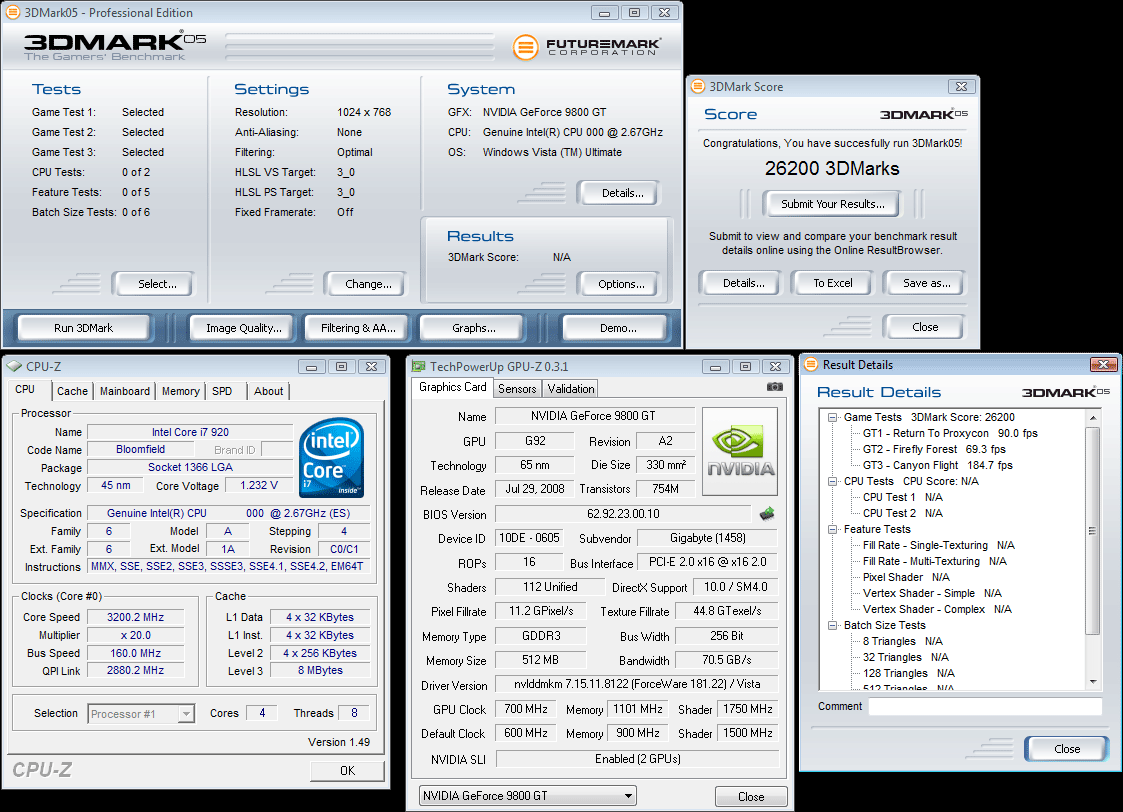The width and height of the screenshot is (1123, 812).
Task: Click the '26200 3DMarks' score text
Action: coord(832,168)
